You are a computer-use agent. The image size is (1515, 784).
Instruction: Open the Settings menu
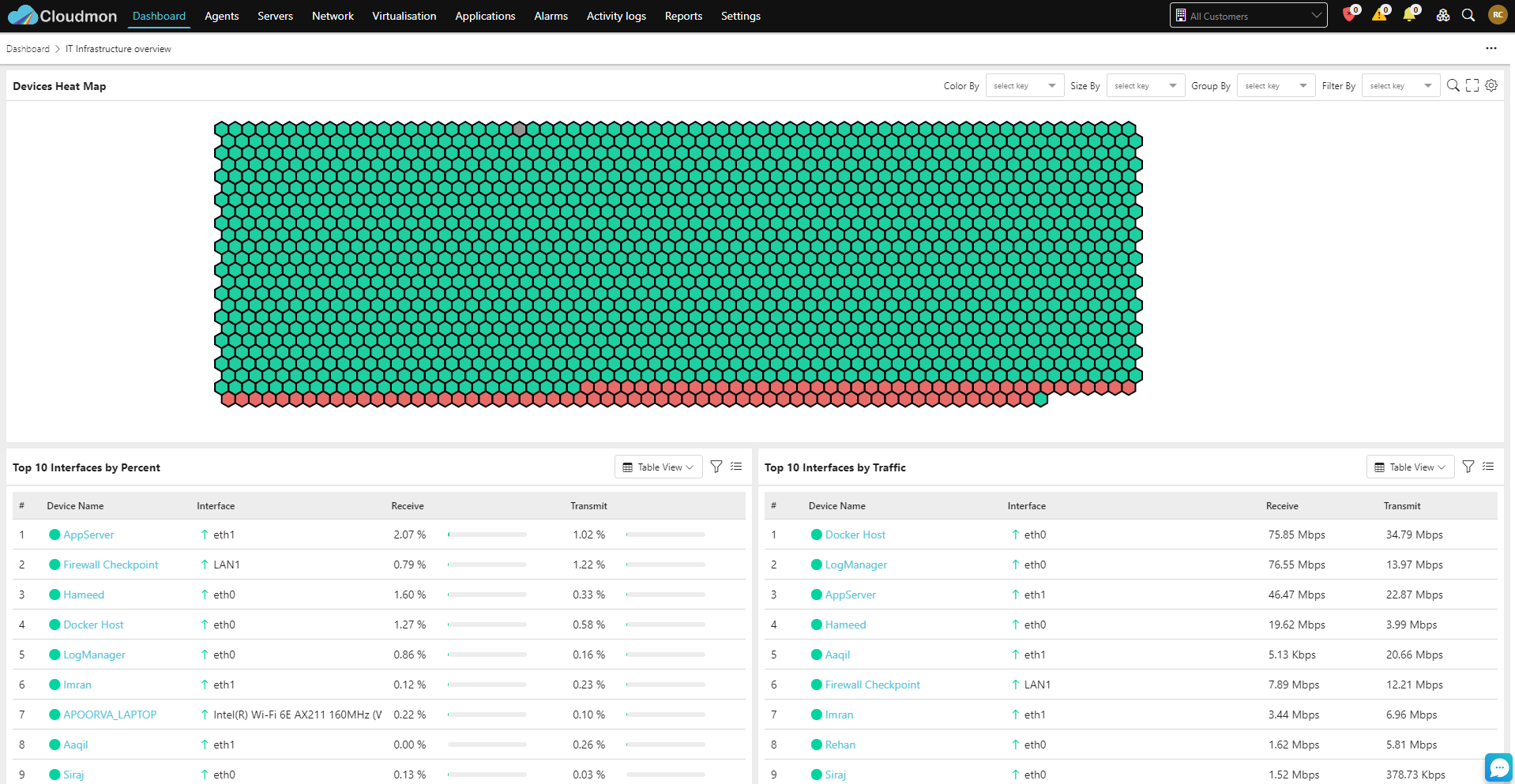[x=740, y=16]
